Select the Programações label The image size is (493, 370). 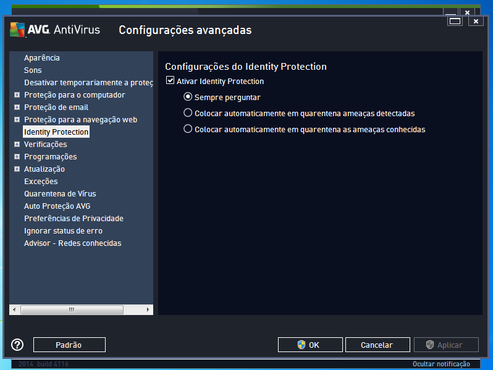coord(50,157)
